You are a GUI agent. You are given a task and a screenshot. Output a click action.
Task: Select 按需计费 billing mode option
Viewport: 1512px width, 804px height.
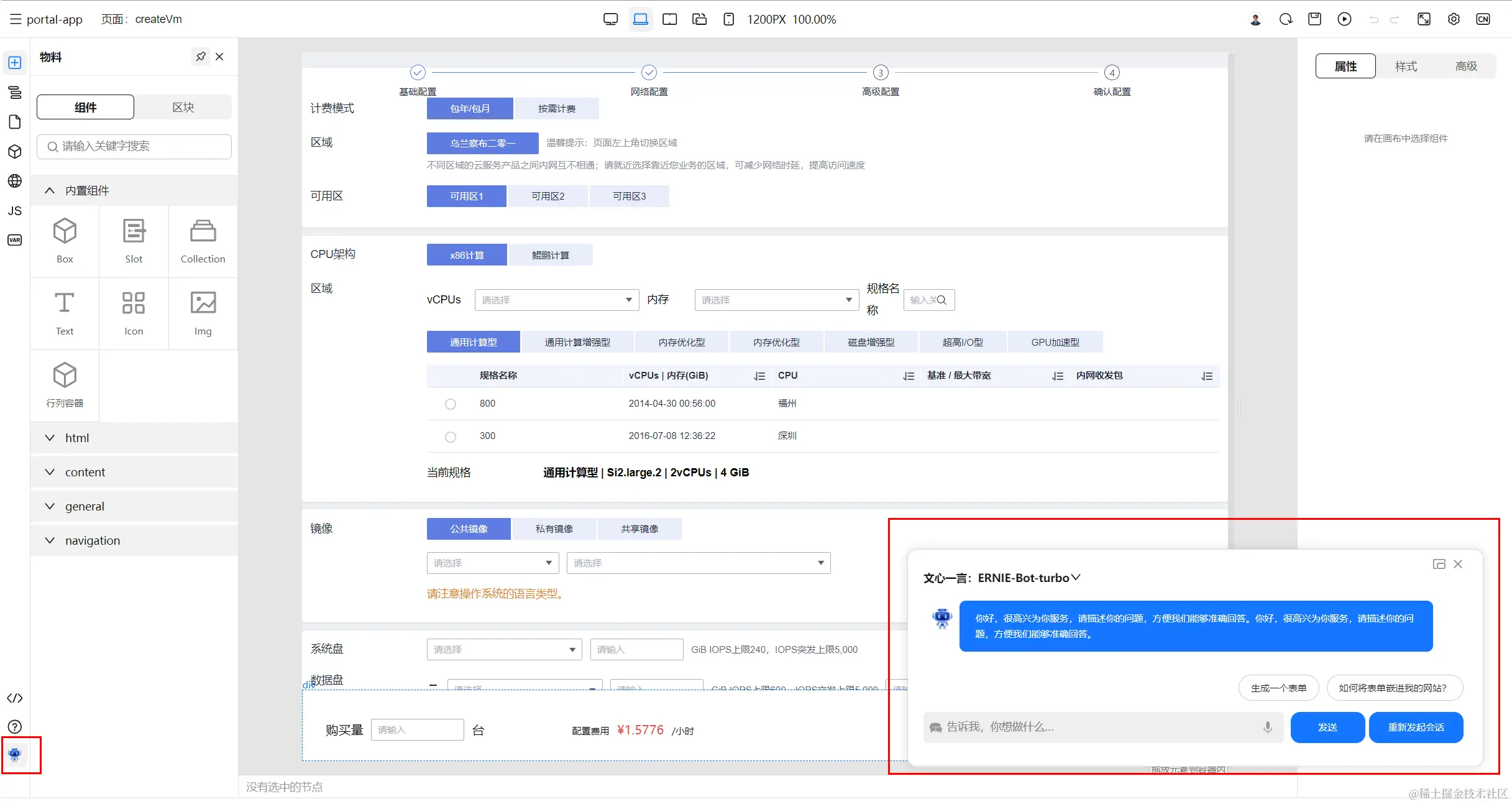[556, 109]
